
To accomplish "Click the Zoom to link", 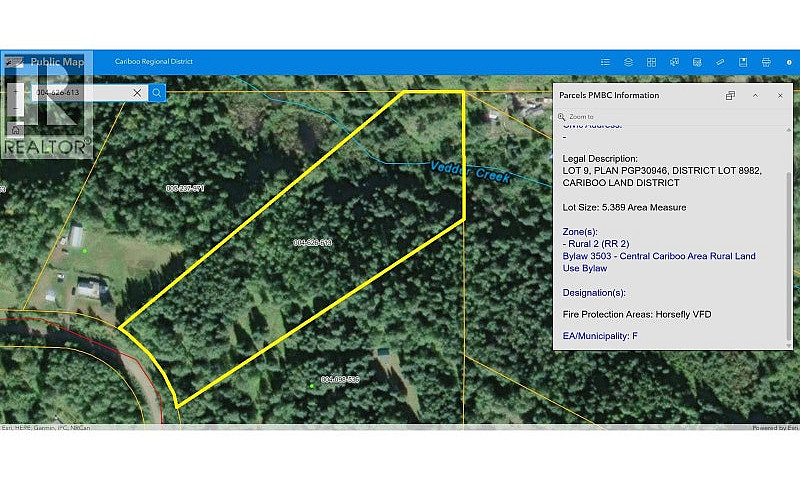I will click(x=576, y=117).
